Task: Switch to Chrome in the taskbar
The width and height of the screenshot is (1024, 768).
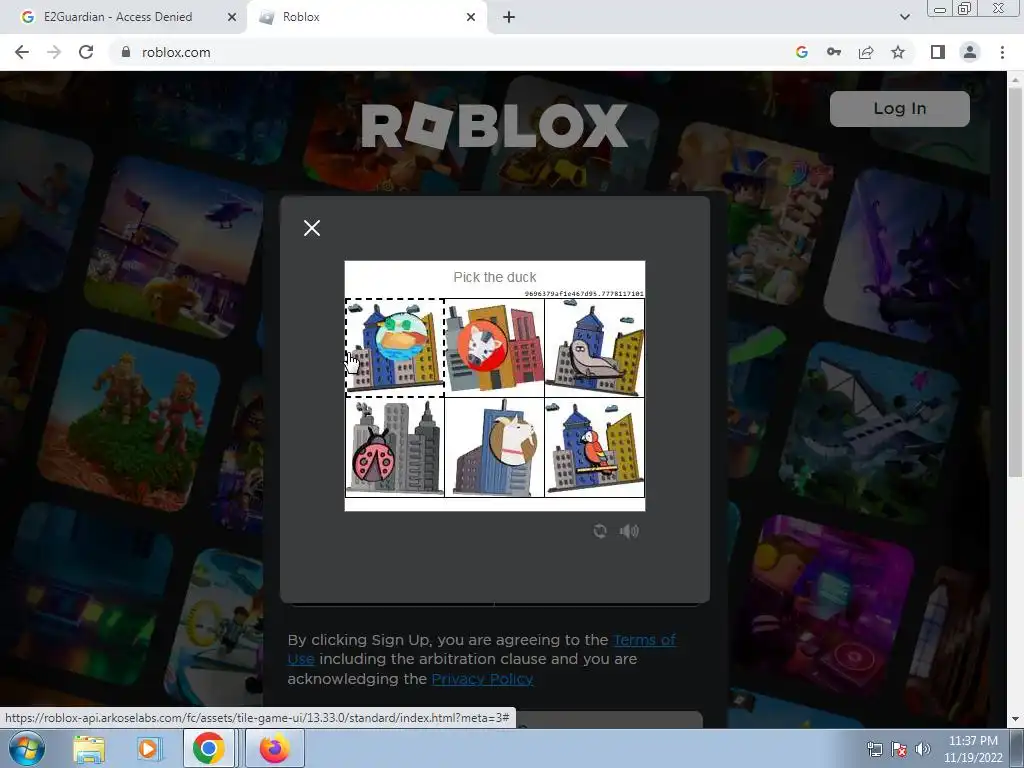Action: pyautogui.click(x=208, y=748)
